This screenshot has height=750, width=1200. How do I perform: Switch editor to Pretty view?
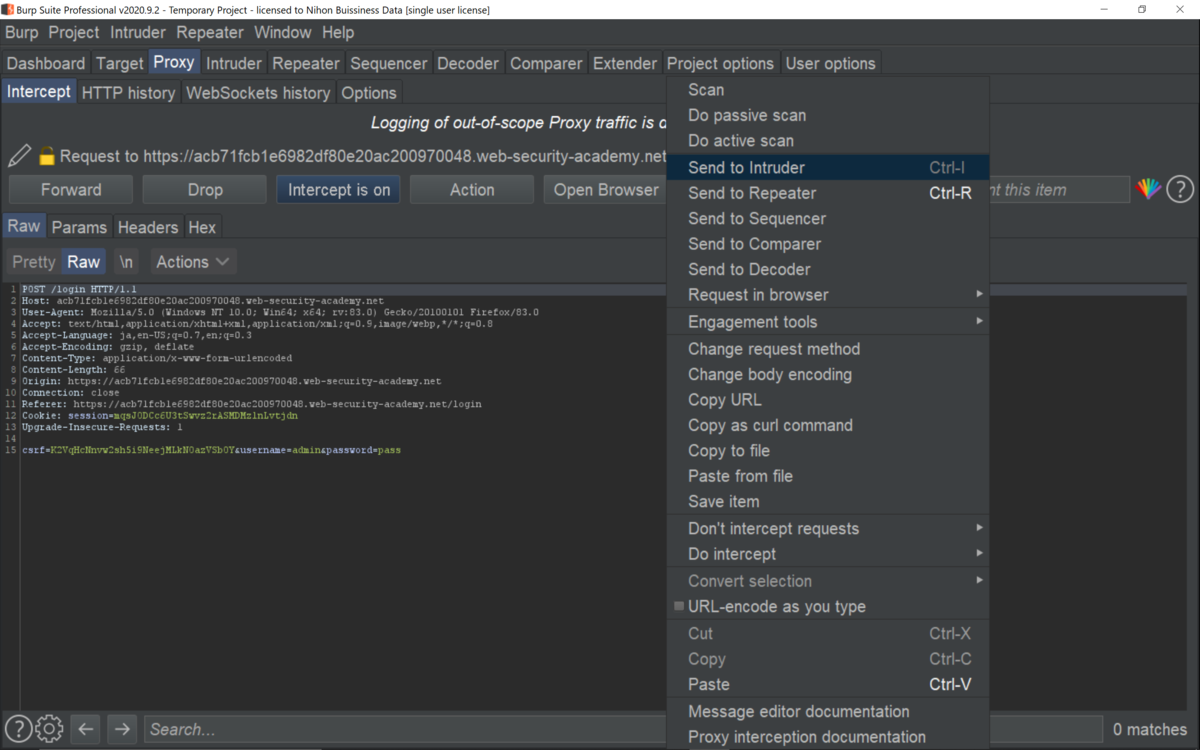34,262
